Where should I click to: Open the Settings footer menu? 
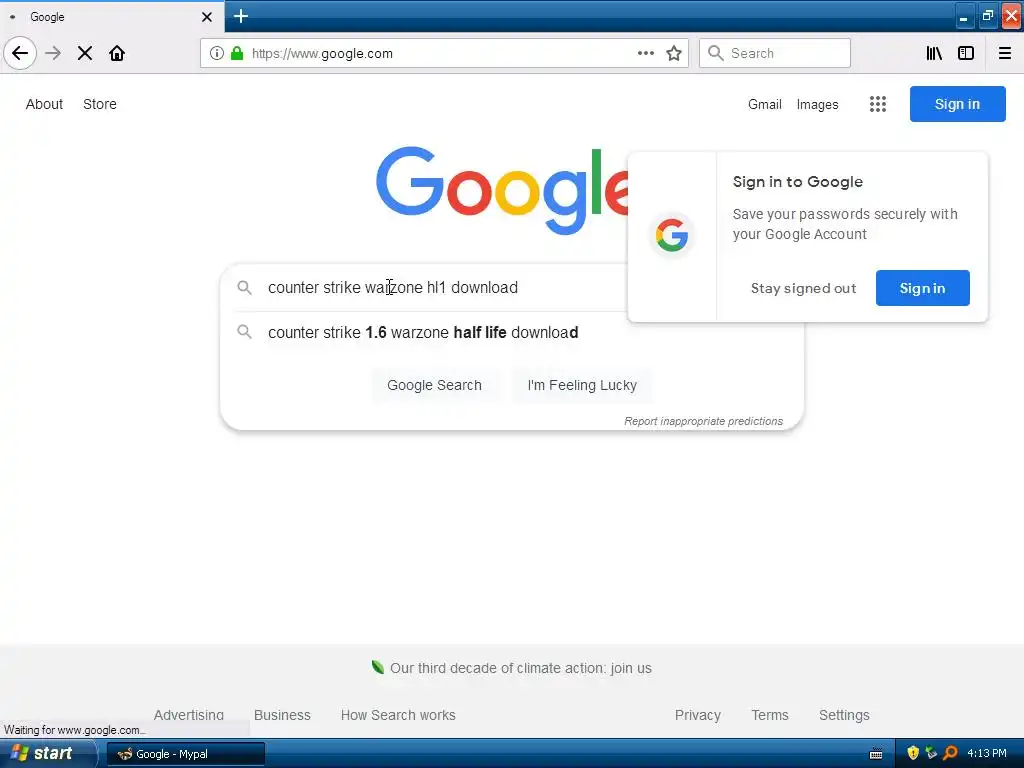(x=844, y=714)
